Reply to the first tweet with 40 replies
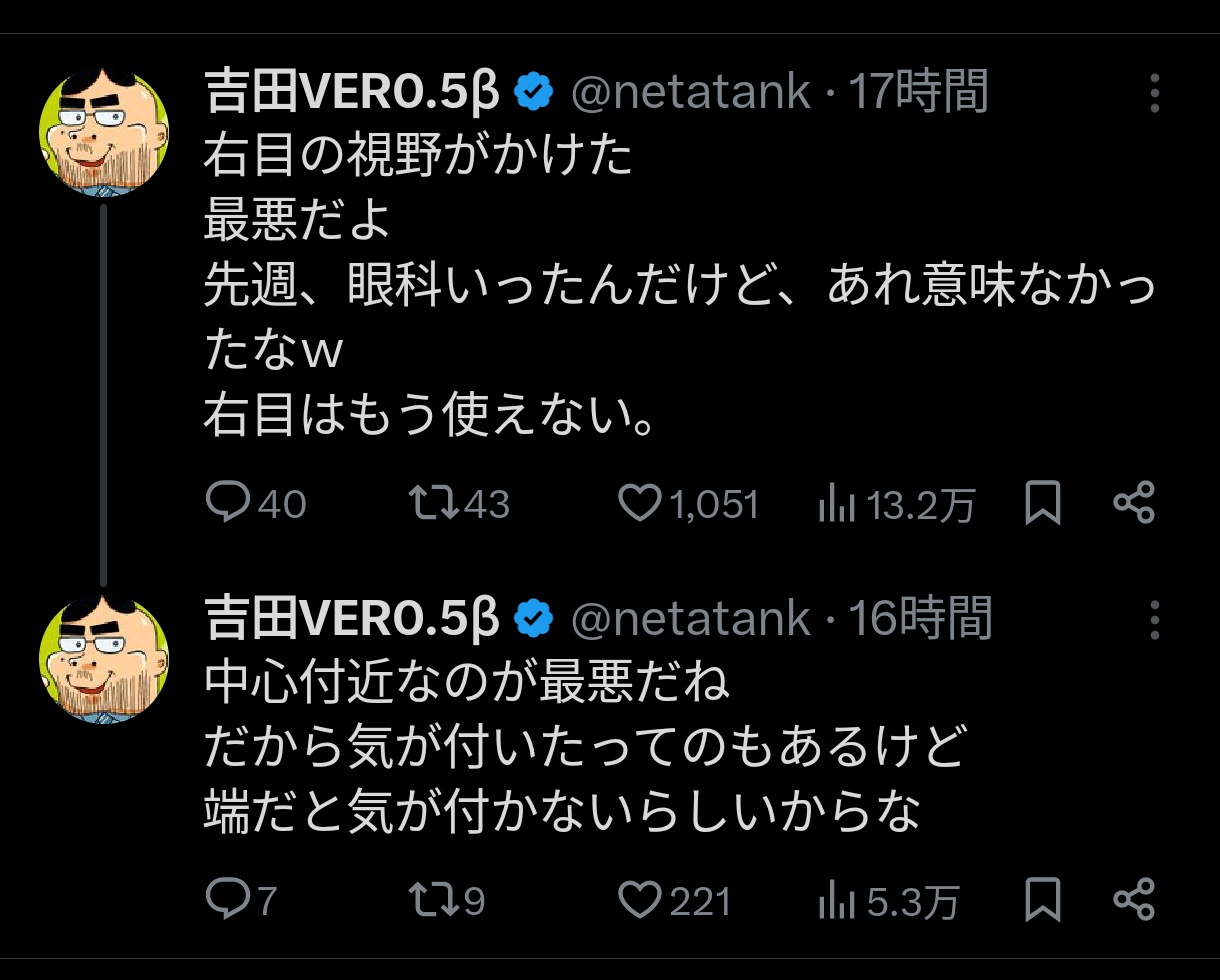The width and height of the screenshot is (1220, 980). [228, 502]
